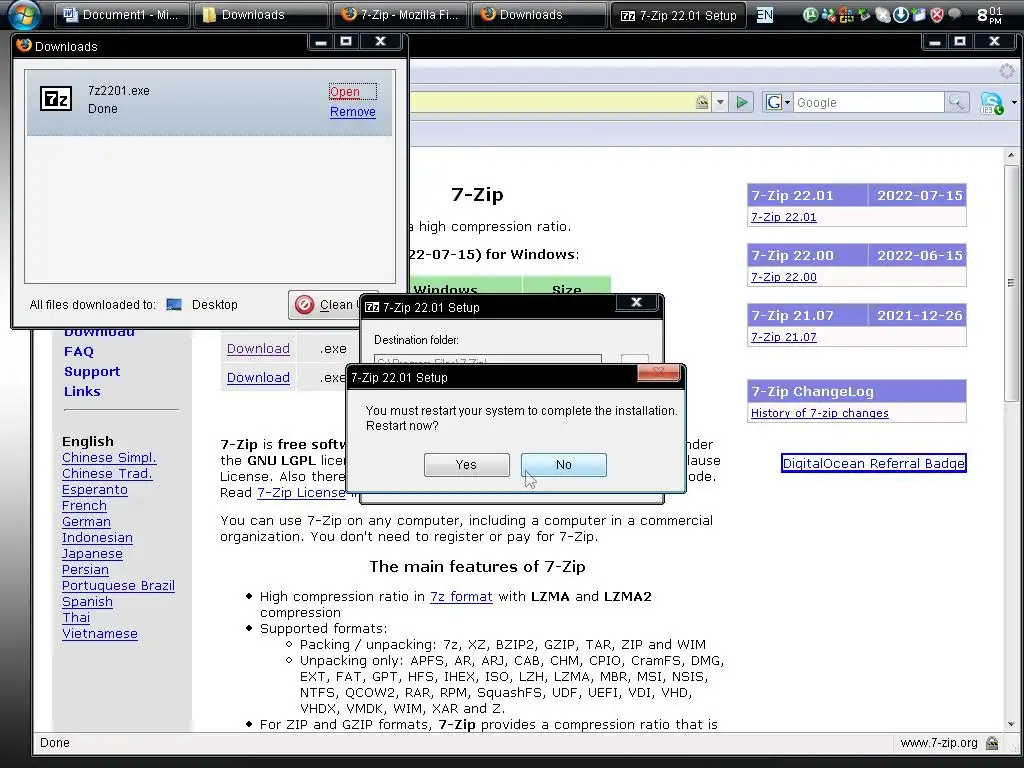The image size is (1024, 768).
Task: Remove 7z2201.exe from the Downloads list
Action: 353,112
